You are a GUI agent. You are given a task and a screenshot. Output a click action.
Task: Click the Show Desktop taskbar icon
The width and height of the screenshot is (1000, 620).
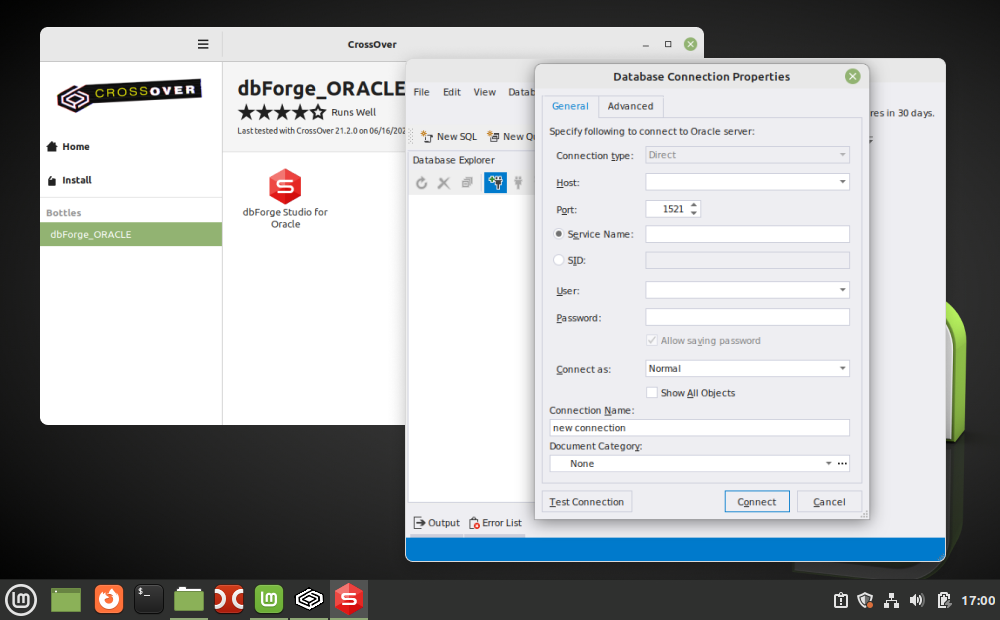pyautogui.click(x=66, y=600)
